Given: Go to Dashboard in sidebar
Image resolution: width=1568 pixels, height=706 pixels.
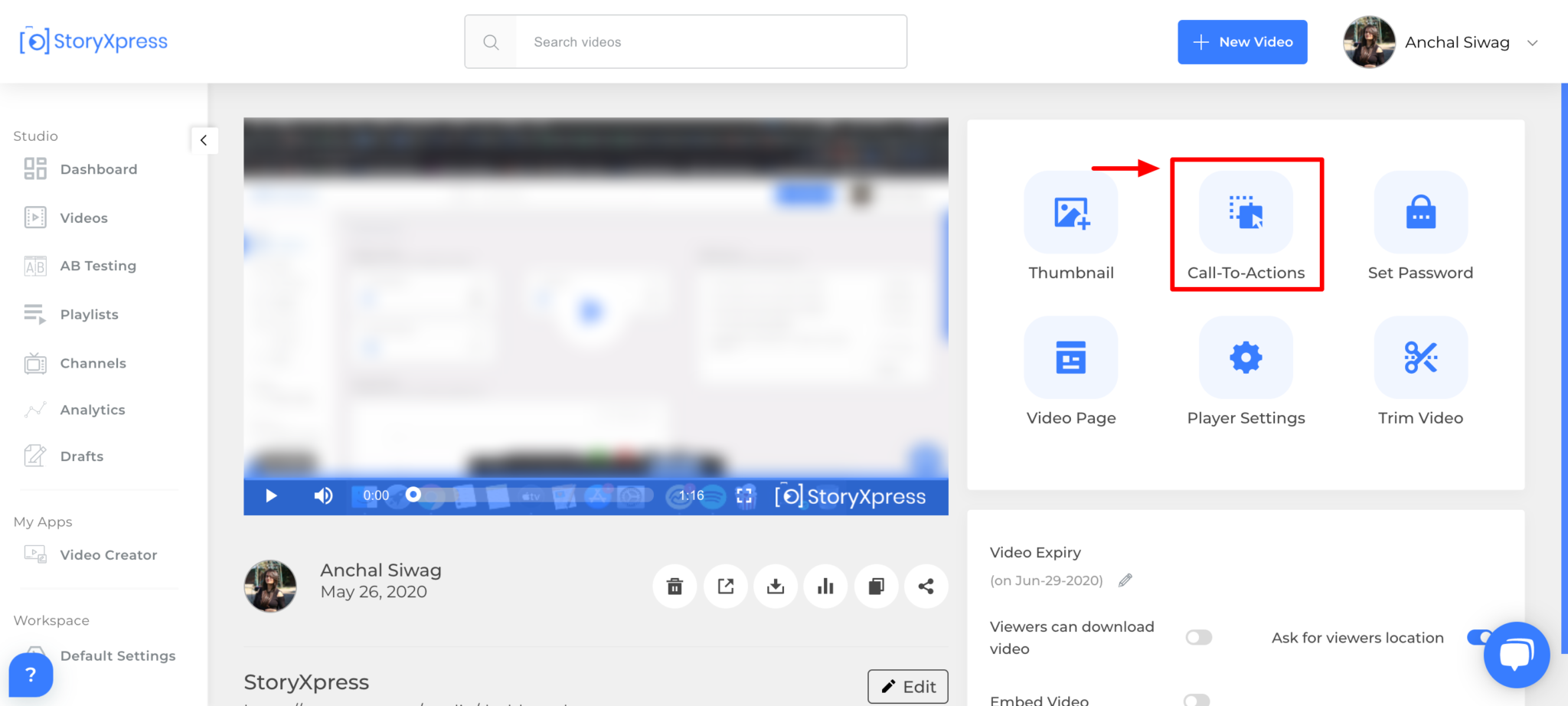Looking at the screenshot, I should (x=80, y=169).
